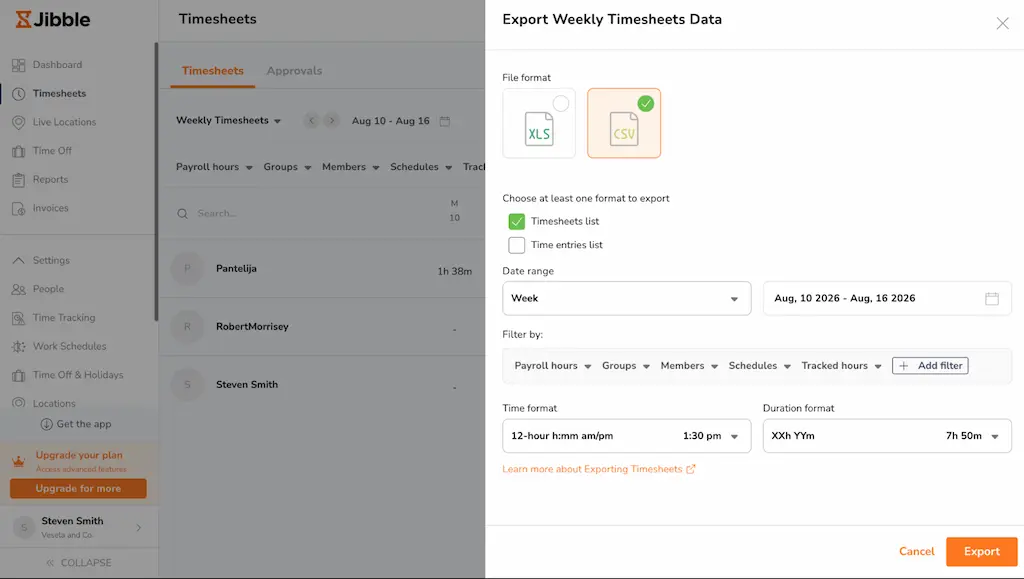Click the sidebar scrollbar

(x=156, y=181)
